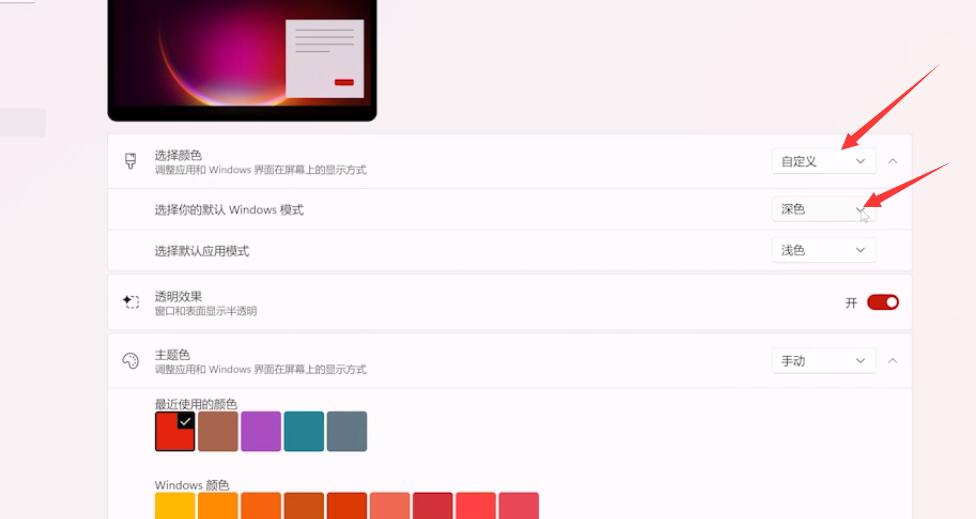Open the 深色 Windows mode dropdown
The image size is (976, 519).
coord(824,209)
